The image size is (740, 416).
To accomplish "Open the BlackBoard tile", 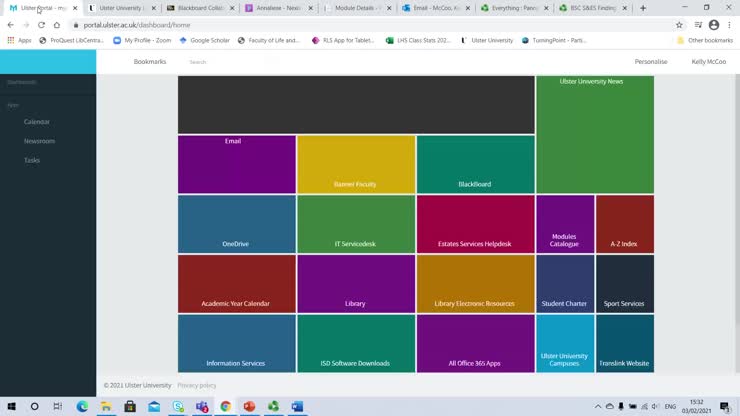I will click(476, 164).
